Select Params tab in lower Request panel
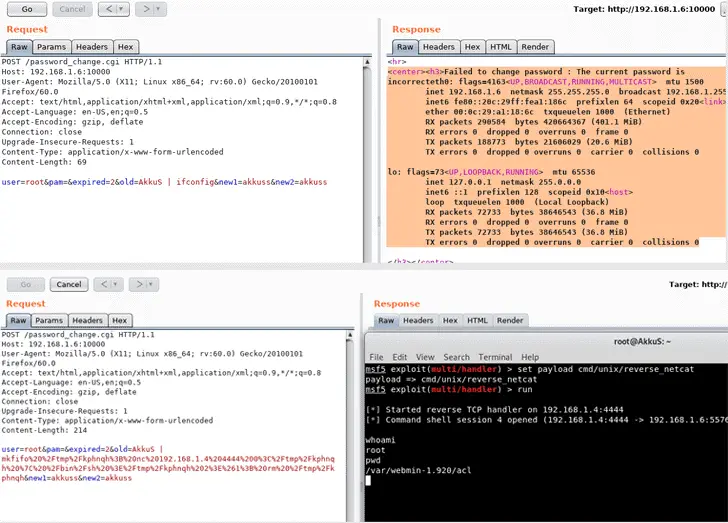This screenshot has height=523, width=728. tap(49, 320)
